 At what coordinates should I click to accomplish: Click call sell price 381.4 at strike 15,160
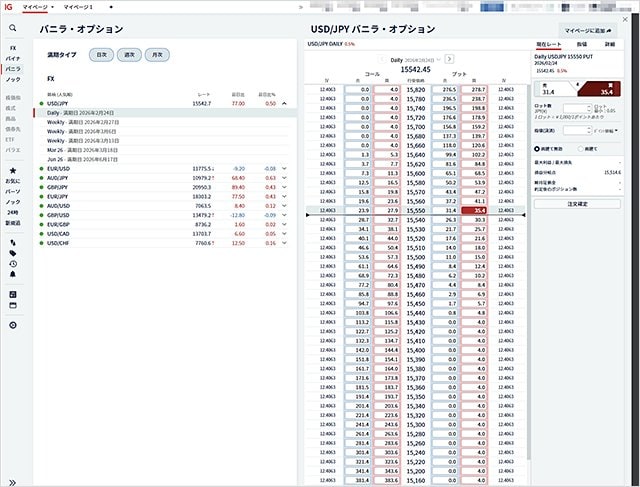(358, 480)
